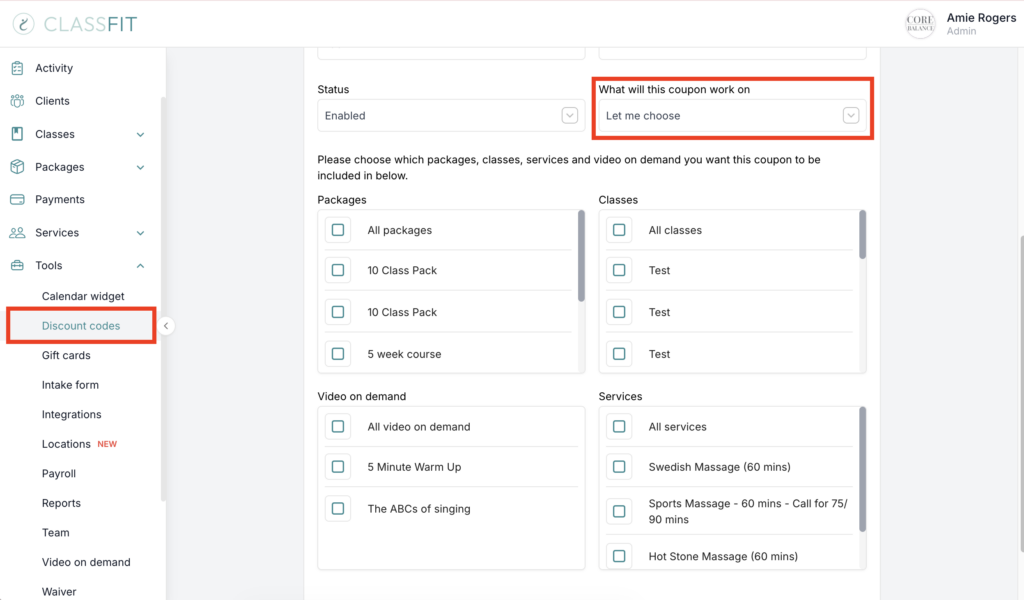Click the Classes book icon
1024x600 pixels.
click(18, 134)
